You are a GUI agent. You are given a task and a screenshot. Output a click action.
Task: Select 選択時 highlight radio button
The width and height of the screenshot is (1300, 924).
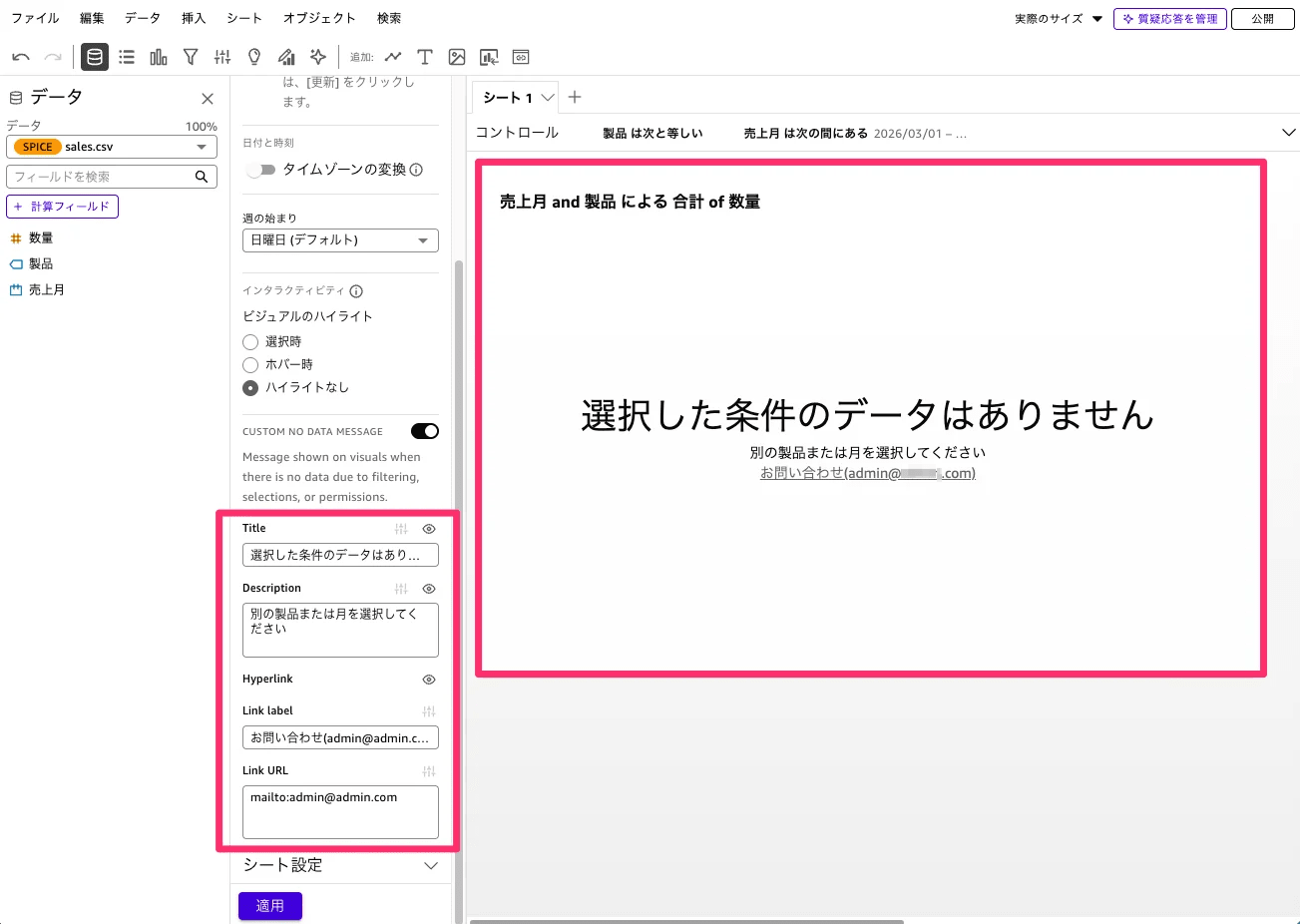[250, 342]
